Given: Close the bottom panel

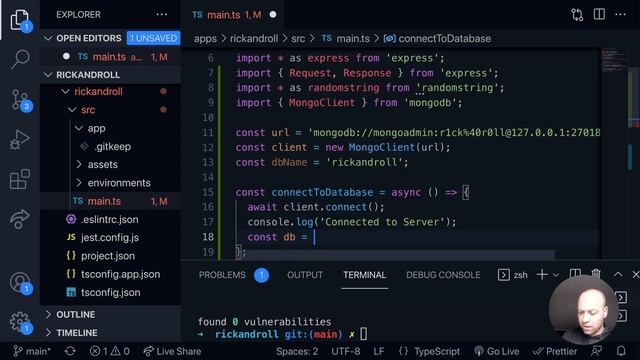Looking at the screenshot, I should pos(636,275).
